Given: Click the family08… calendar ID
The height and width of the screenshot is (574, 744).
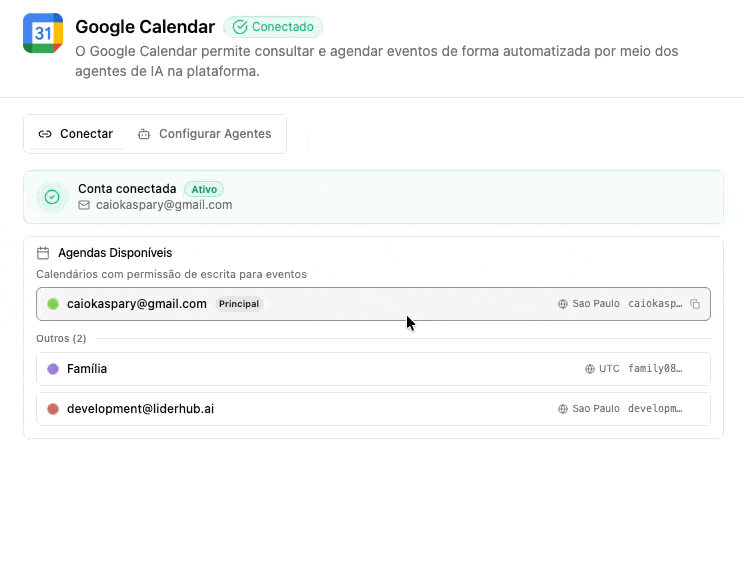Looking at the screenshot, I should tap(655, 369).
